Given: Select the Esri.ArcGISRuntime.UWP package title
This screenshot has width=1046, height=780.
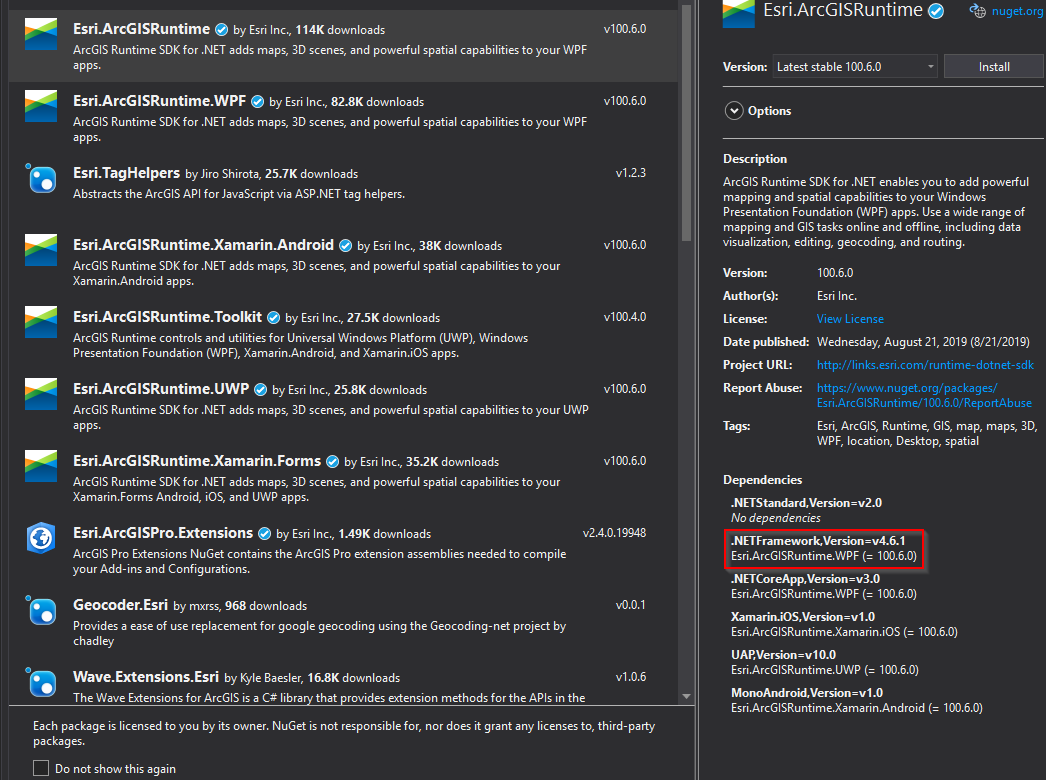Looking at the screenshot, I should pos(161,389).
